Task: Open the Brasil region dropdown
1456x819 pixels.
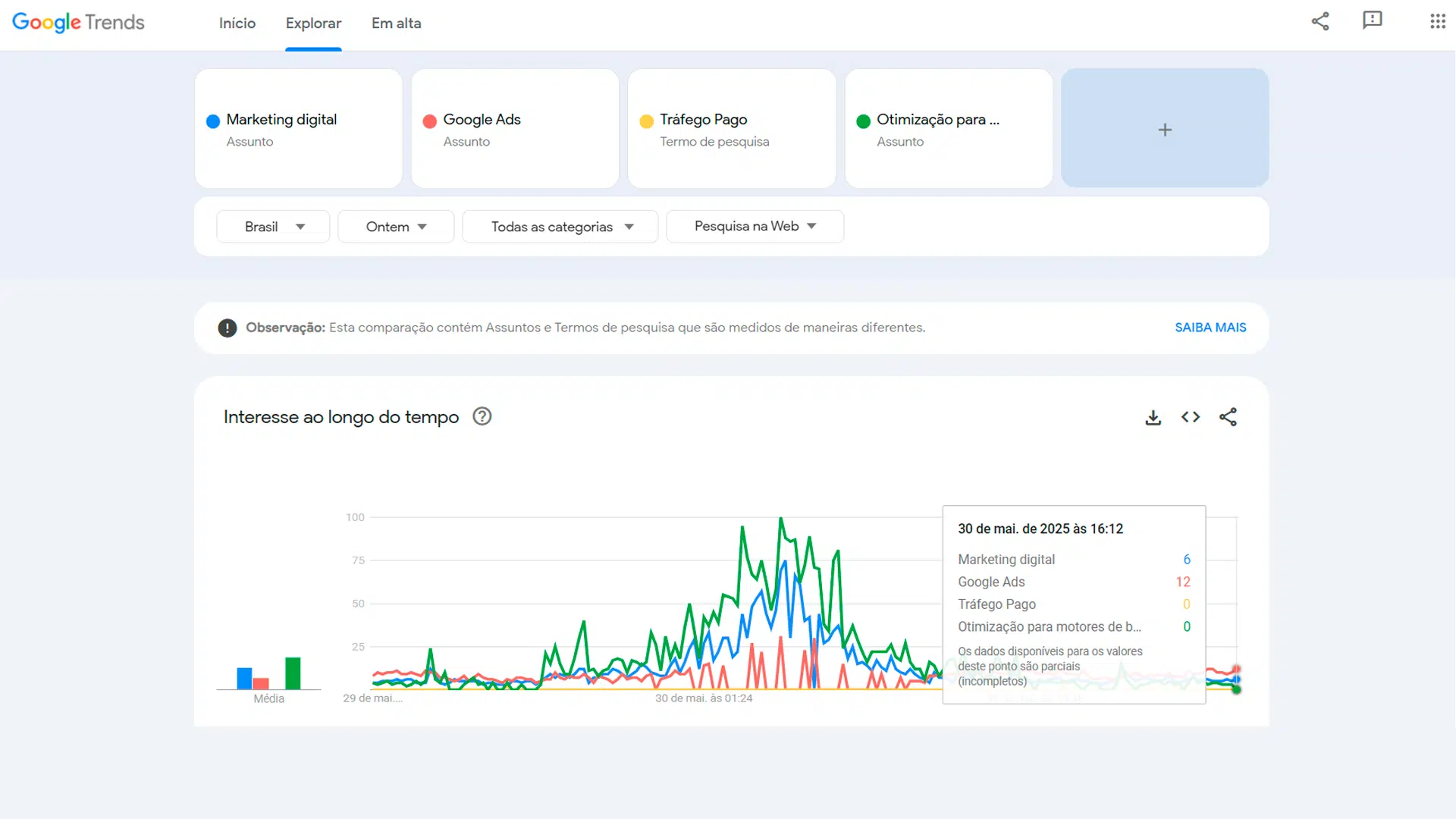Action: tap(273, 227)
